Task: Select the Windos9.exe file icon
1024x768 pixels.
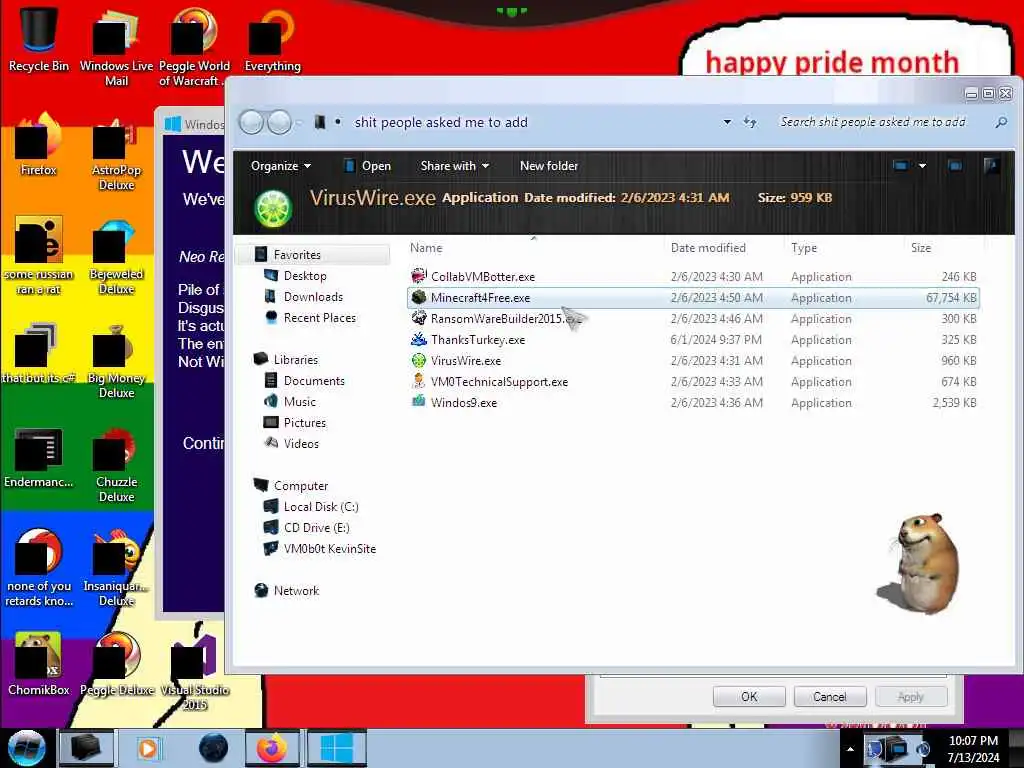Action: 419,402
